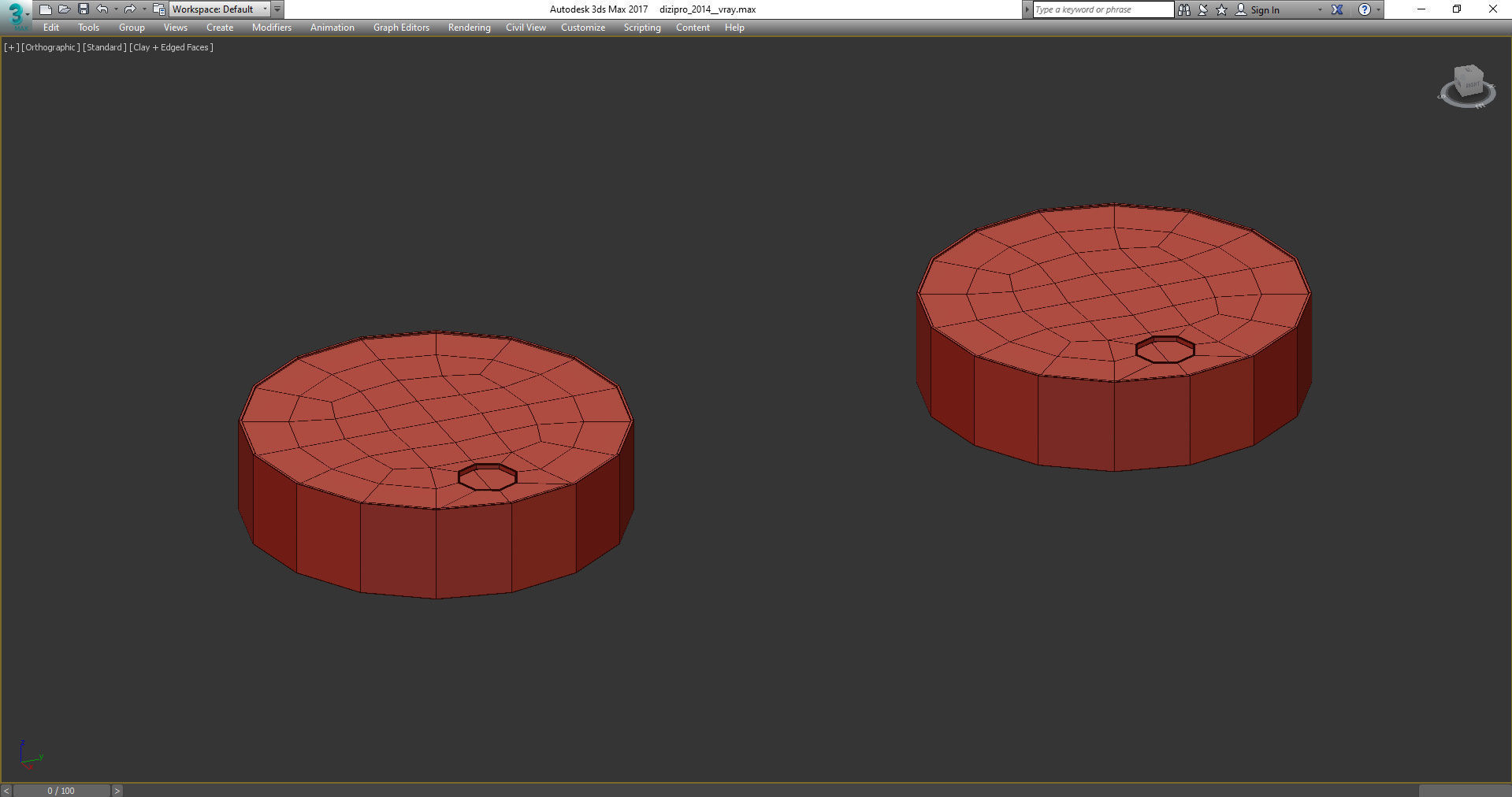Open the Rendering menu
The height and width of the screenshot is (797, 1512).
pos(469,28)
